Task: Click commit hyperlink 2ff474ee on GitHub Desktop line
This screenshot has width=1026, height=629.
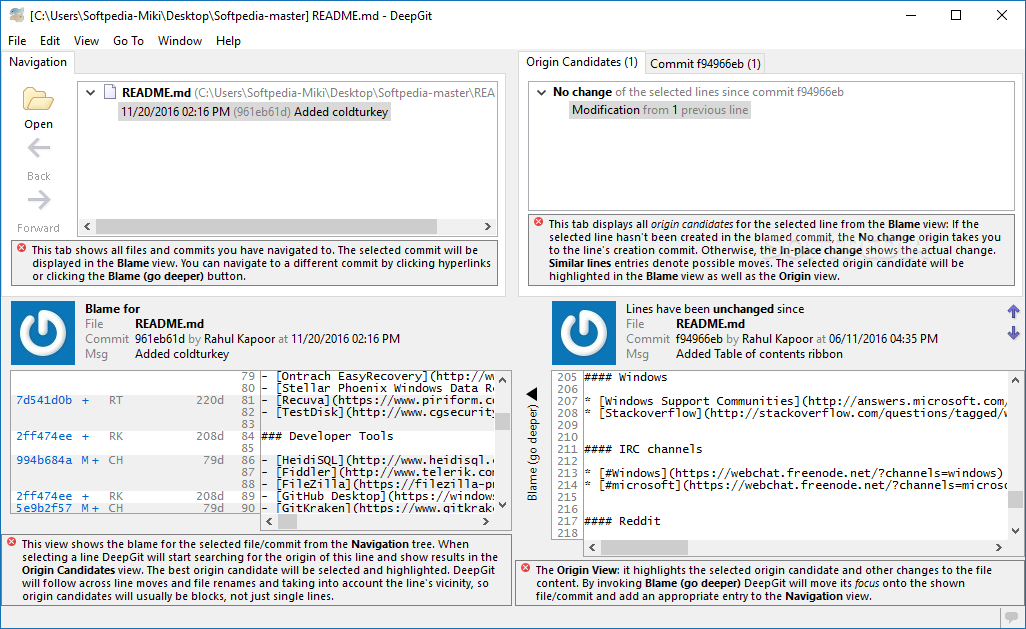Action: tap(44, 496)
